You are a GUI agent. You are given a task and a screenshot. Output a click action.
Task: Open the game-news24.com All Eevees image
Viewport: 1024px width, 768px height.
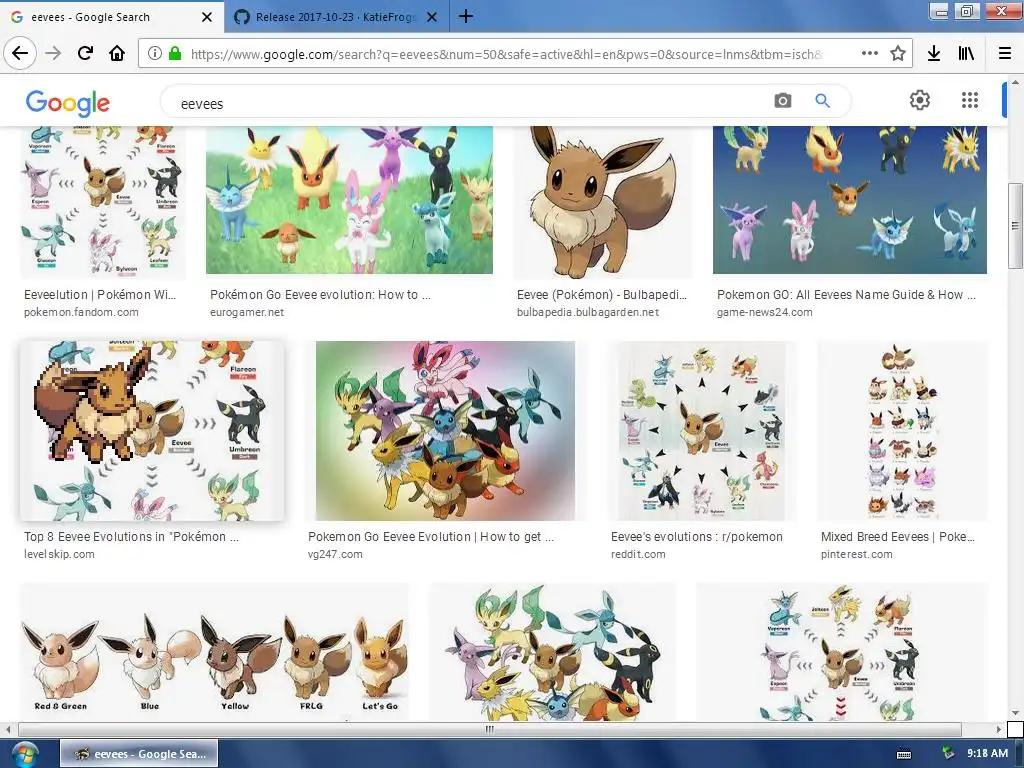pos(850,200)
